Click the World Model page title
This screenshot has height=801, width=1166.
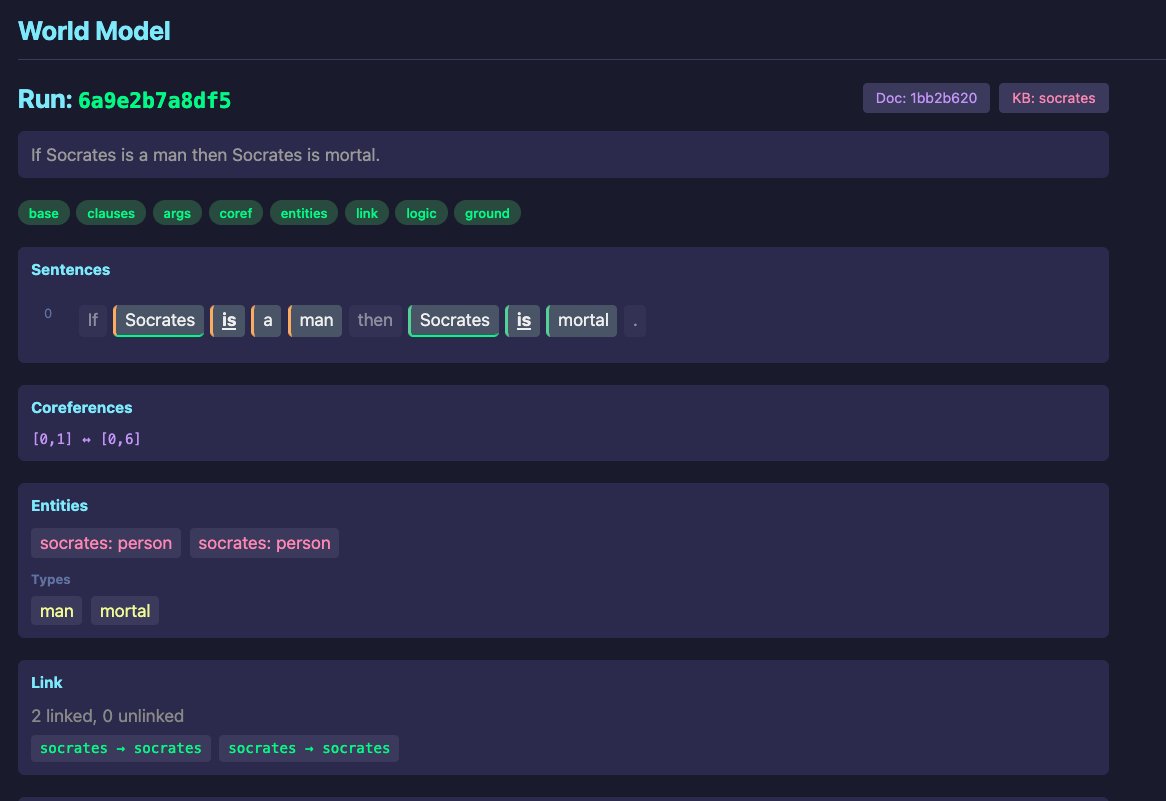(x=94, y=30)
